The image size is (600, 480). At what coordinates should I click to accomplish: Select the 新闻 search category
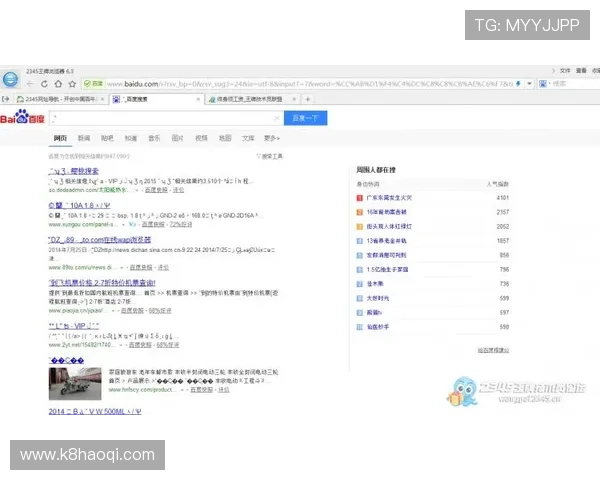(84, 138)
